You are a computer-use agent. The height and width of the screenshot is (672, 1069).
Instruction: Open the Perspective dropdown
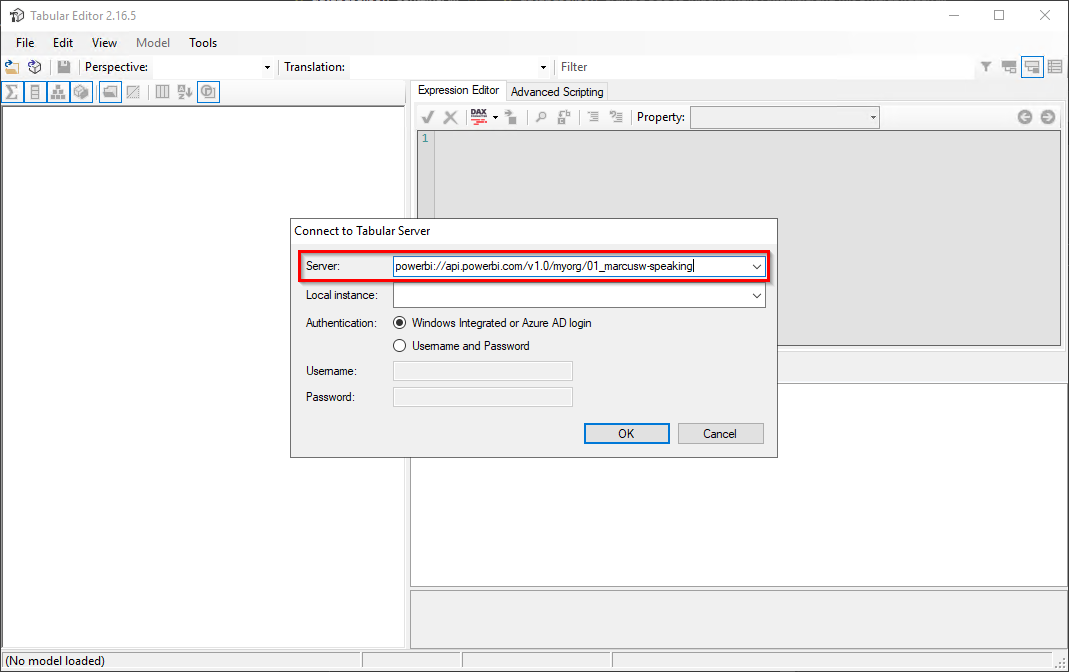click(x=267, y=67)
